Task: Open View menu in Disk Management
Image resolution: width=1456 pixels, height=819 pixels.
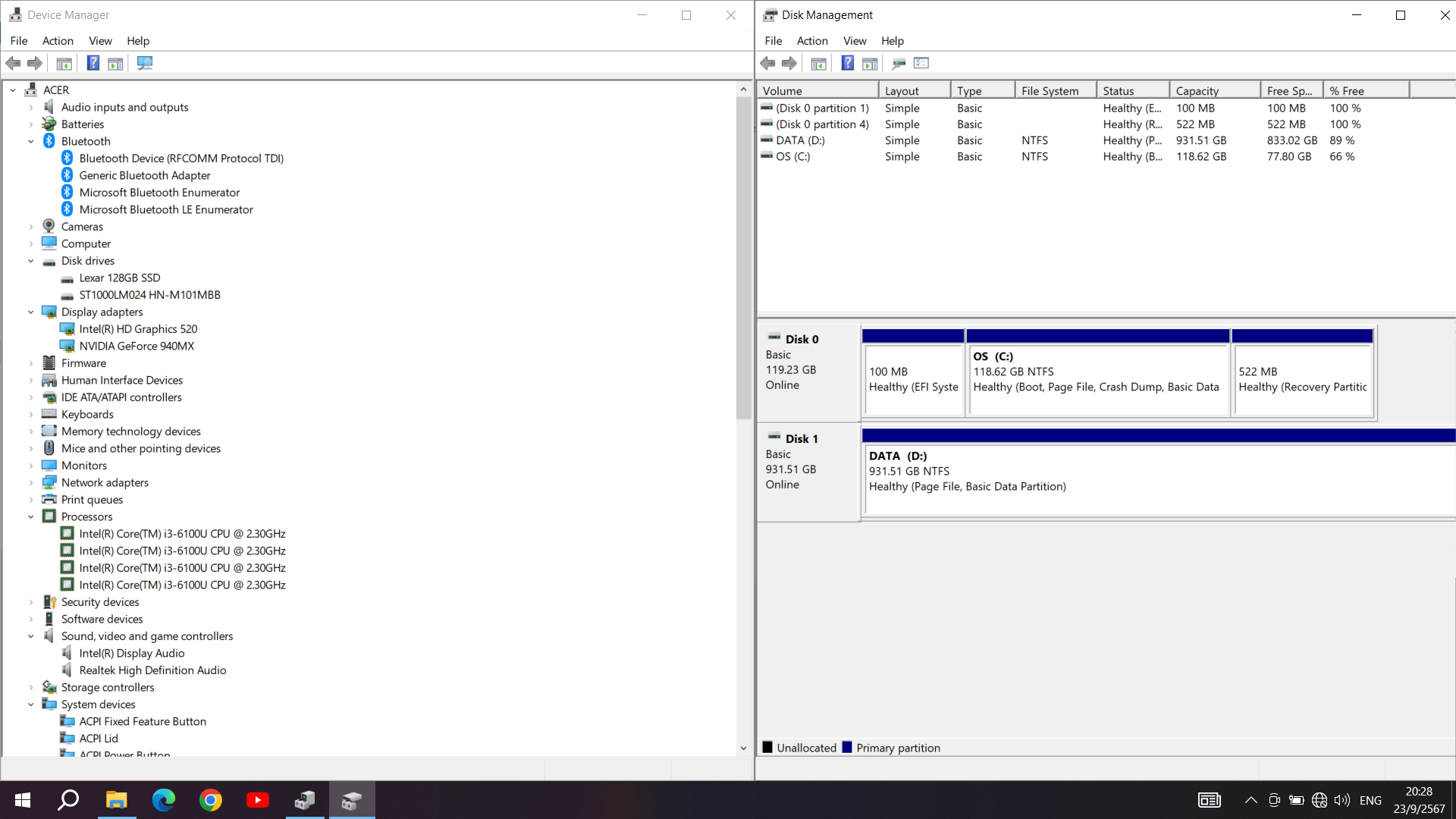Action: 855,41
